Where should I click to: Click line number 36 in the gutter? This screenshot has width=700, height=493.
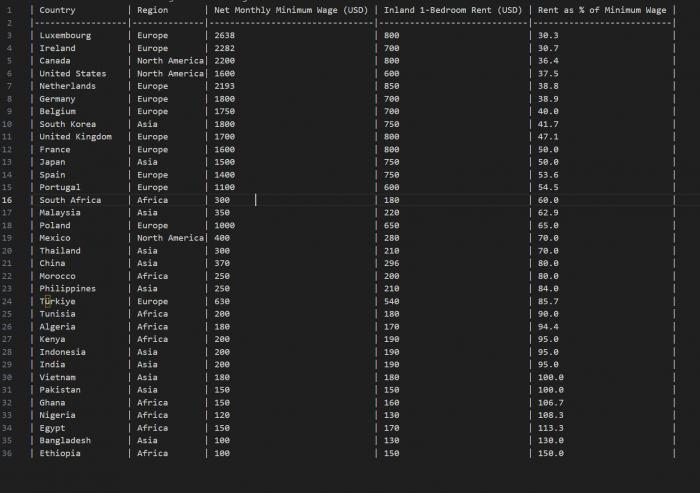pos(8,453)
